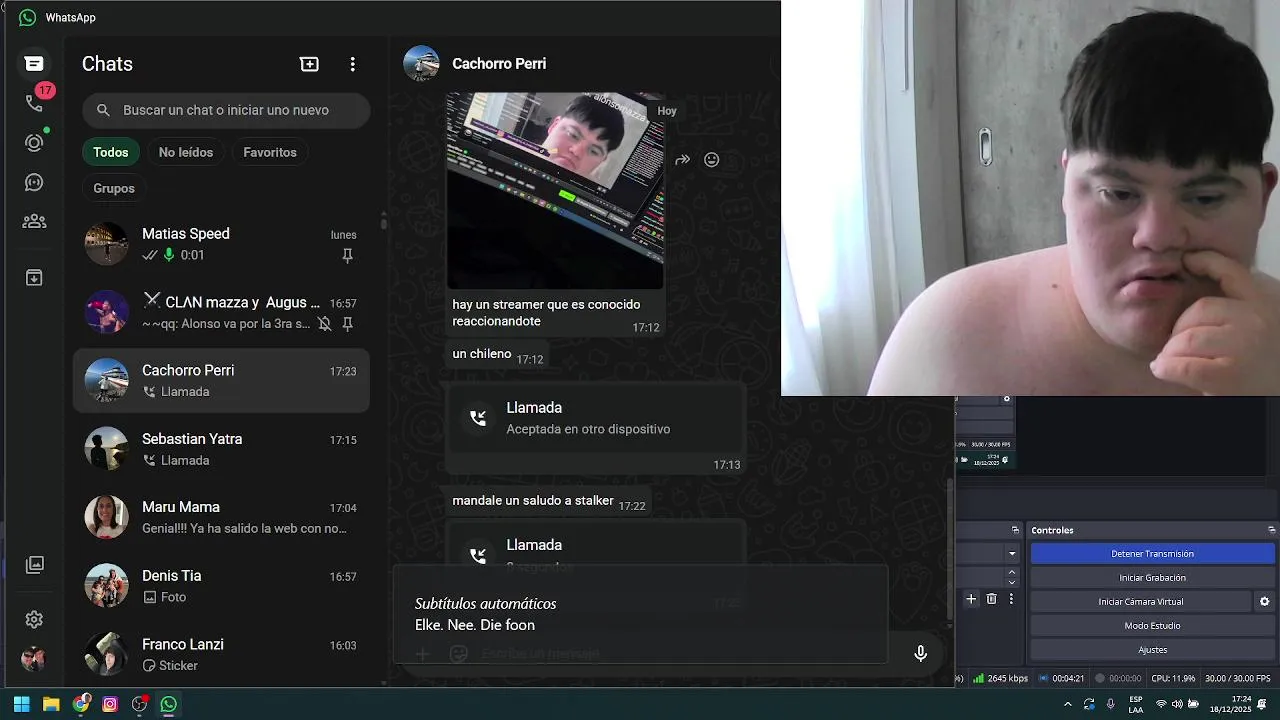Open Chrome from taskbar
The image size is (1280, 720).
(81, 704)
